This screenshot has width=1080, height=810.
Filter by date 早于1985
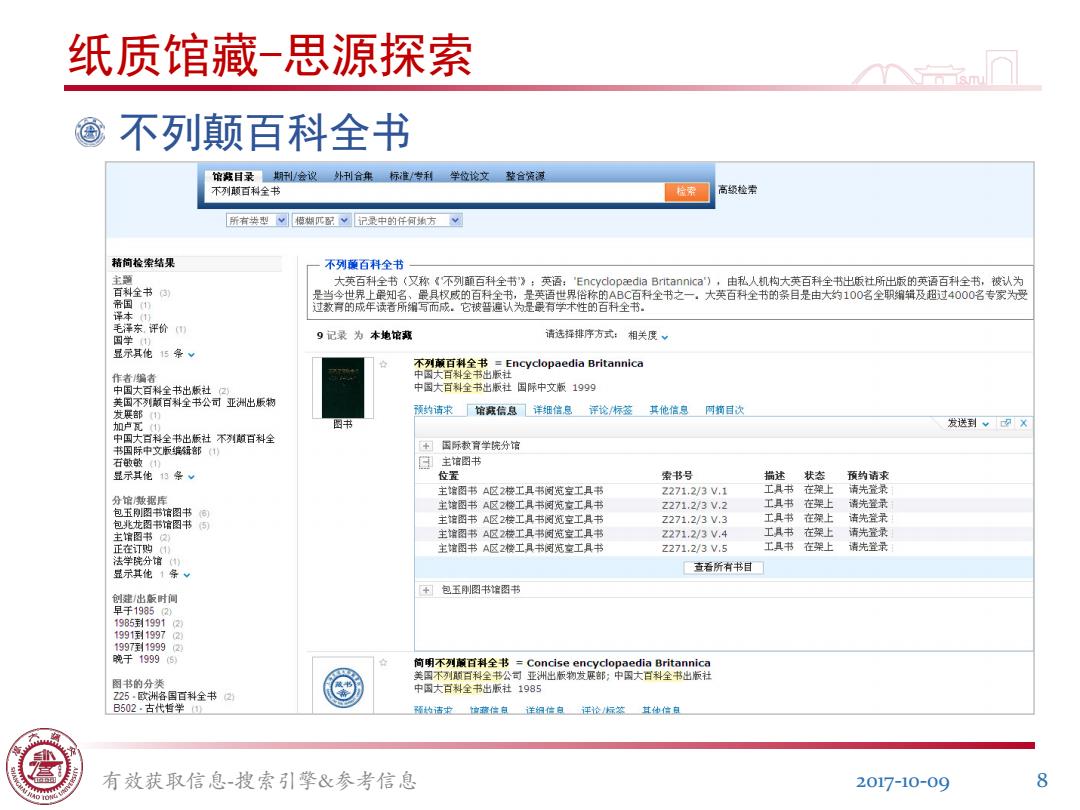(x=143, y=611)
